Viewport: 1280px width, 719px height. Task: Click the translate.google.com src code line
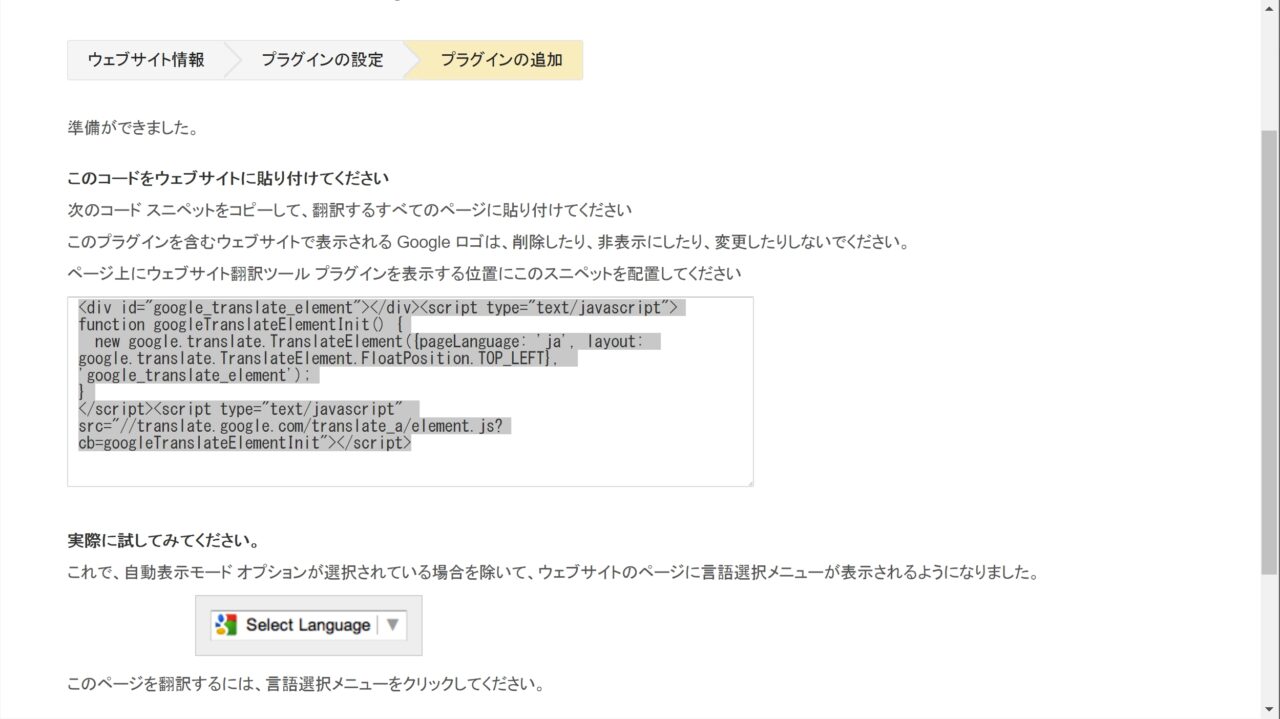point(290,426)
